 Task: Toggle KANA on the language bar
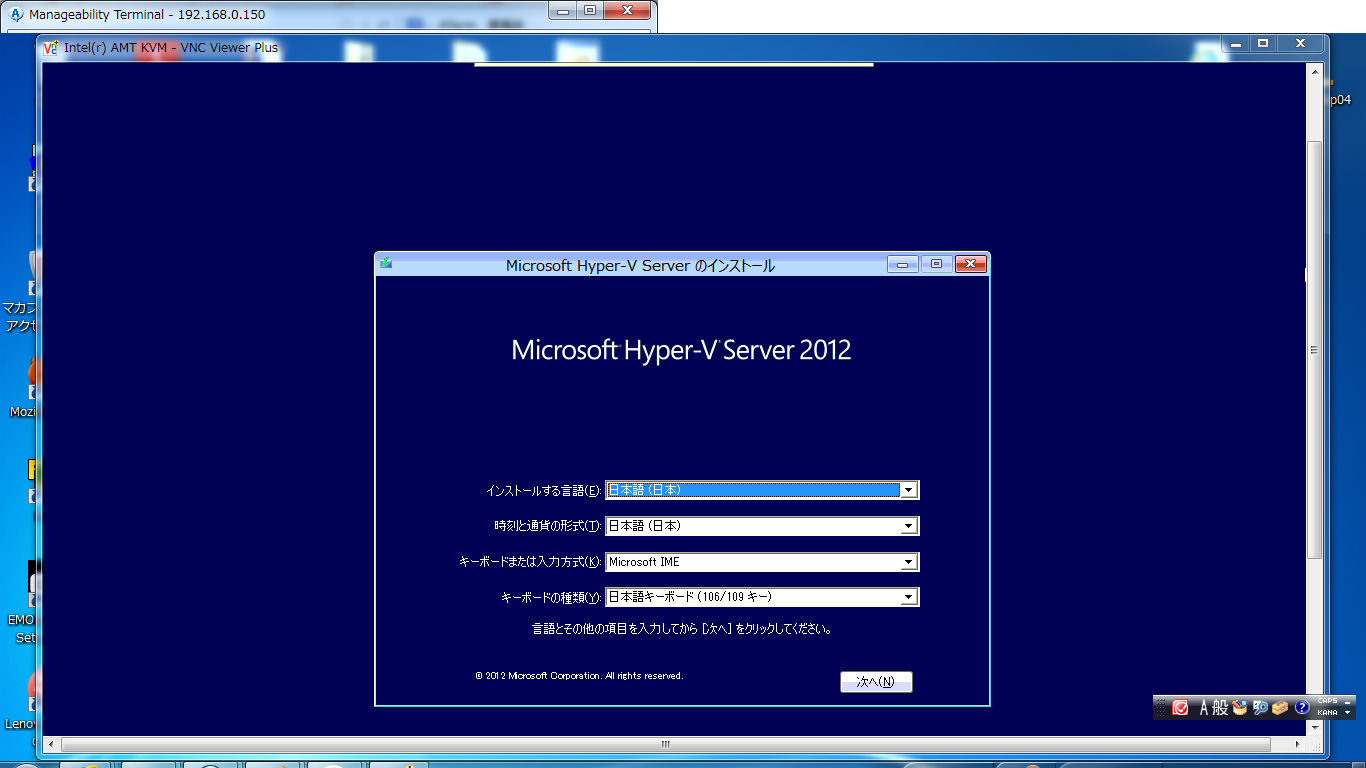[1327, 712]
